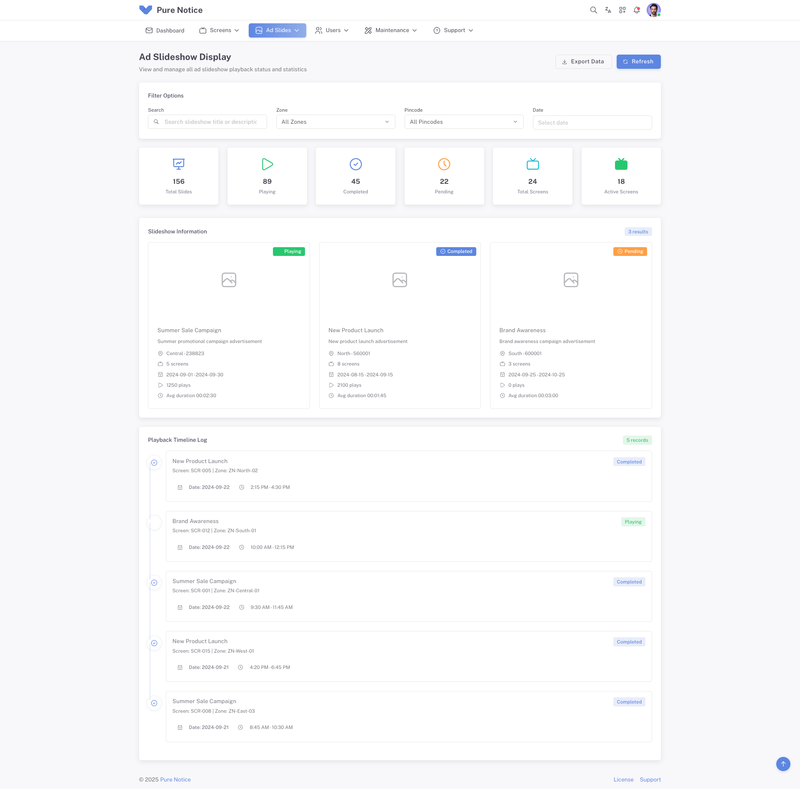This screenshot has width=800, height=789.
Task: Click clock icon beside 10:00 AM - 12:15 PM
Action: [242, 547]
